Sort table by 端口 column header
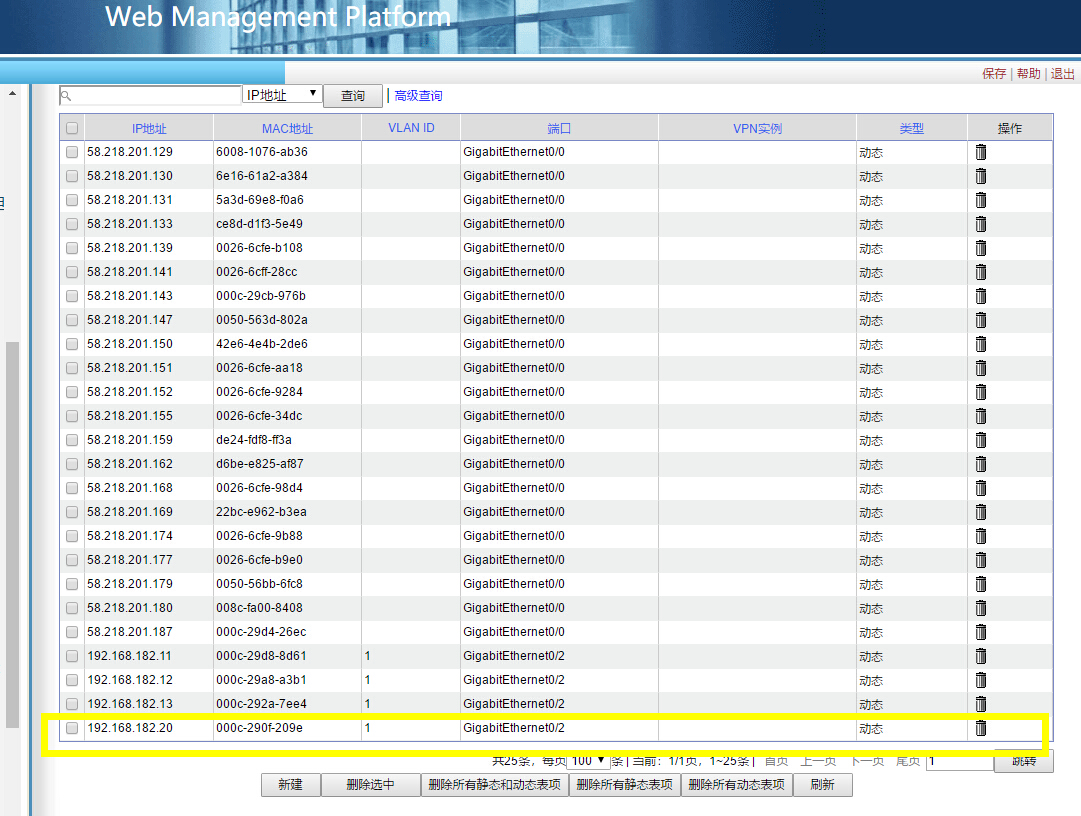Viewport: 1081px width, 816px height. (559, 128)
